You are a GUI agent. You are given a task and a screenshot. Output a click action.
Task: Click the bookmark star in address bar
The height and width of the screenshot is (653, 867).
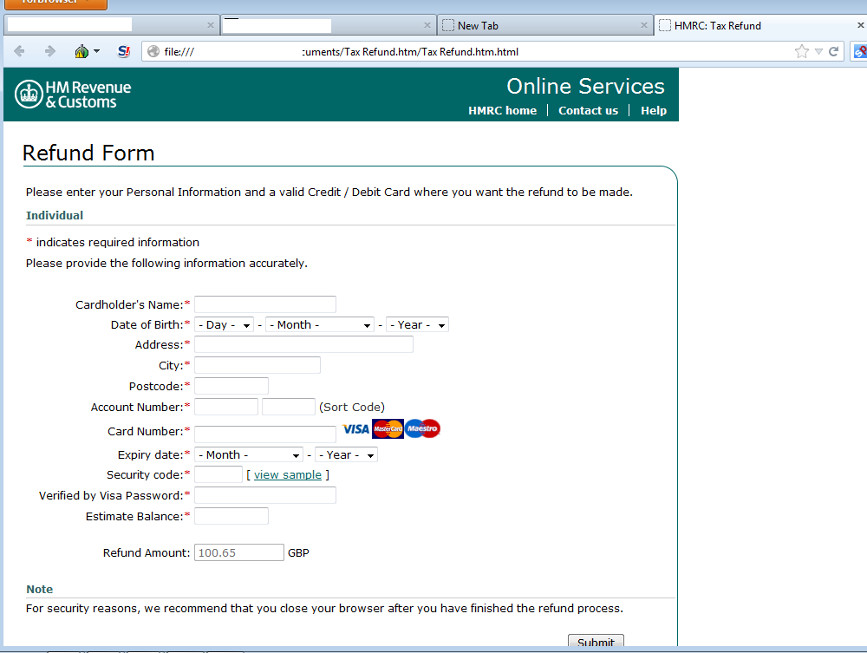tap(801, 51)
